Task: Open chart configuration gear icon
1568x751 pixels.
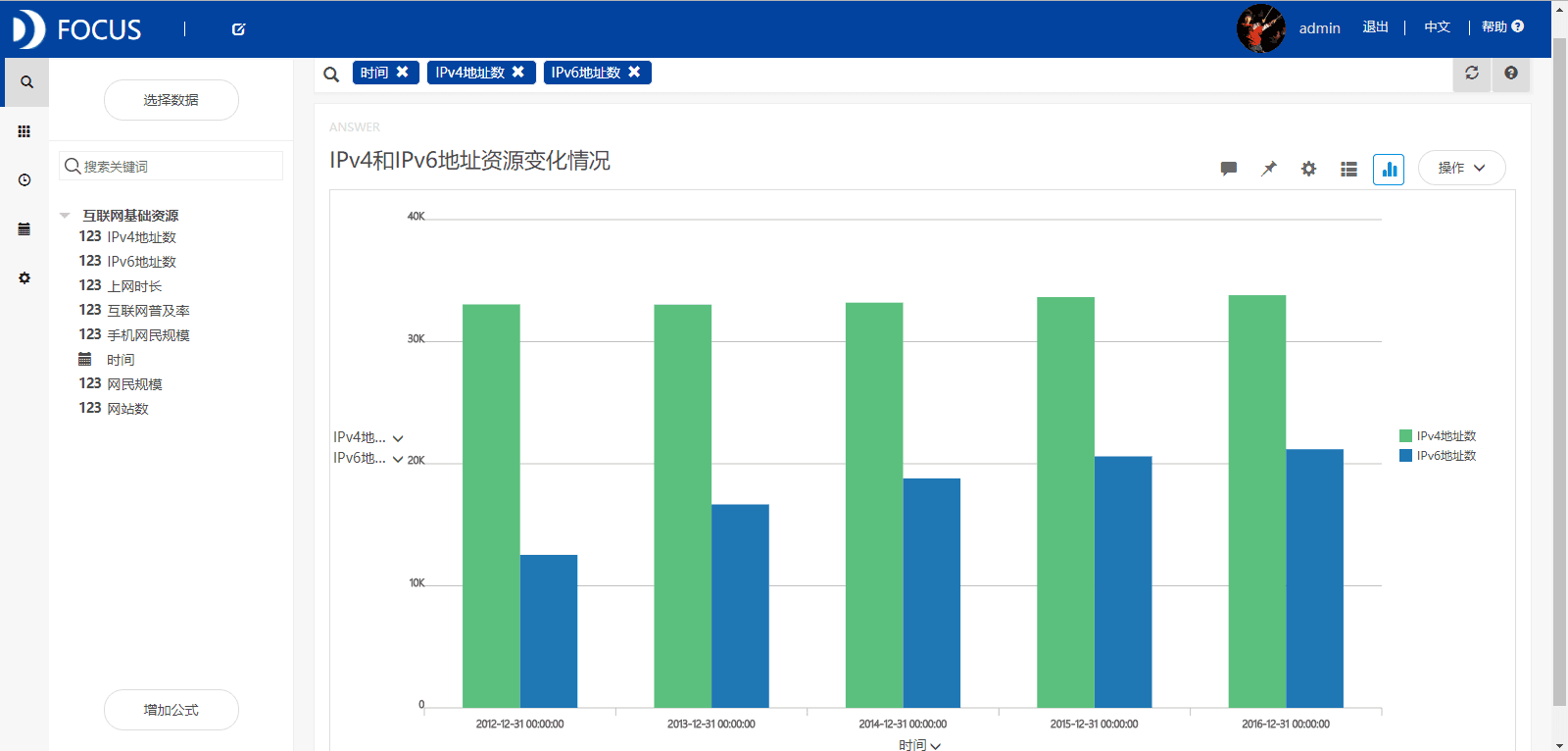Action: click(x=1308, y=169)
